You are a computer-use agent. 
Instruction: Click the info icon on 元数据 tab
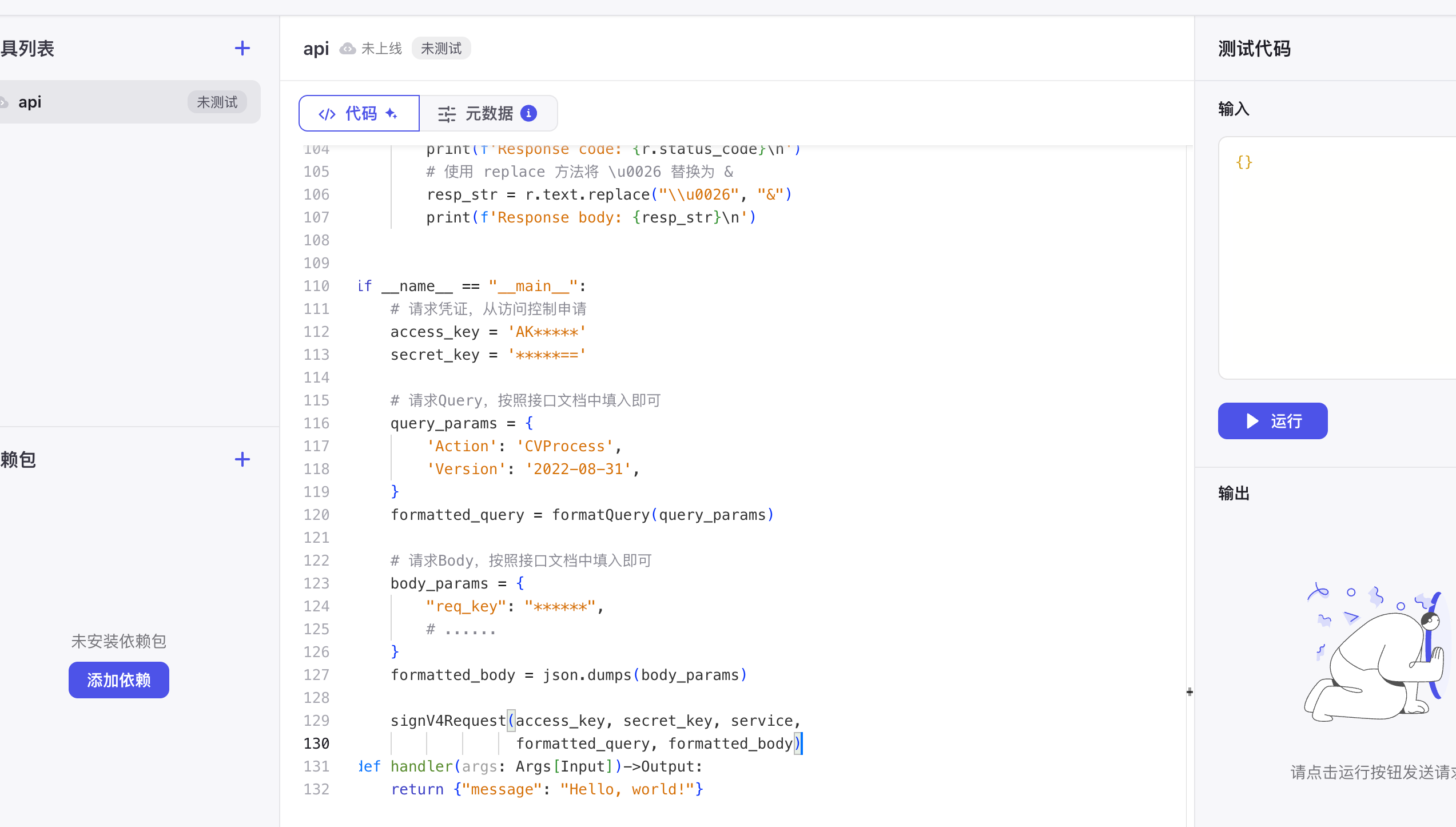pyautogui.click(x=529, y=113)
